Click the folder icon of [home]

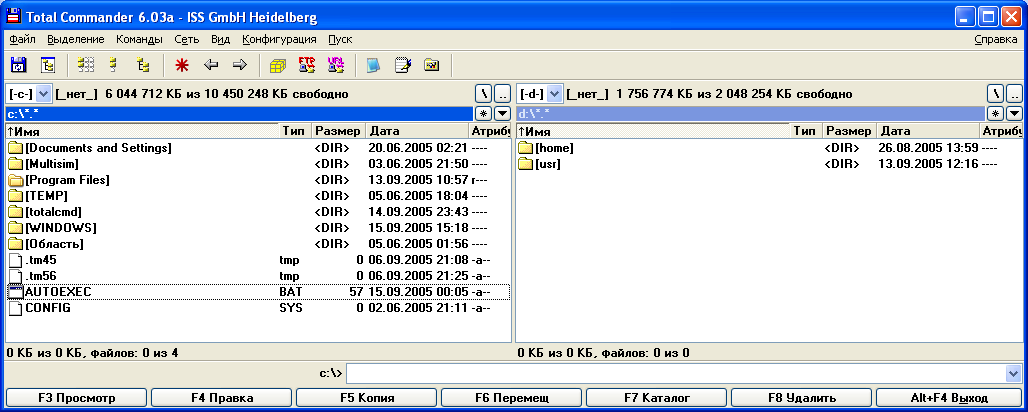click(526, 148)
